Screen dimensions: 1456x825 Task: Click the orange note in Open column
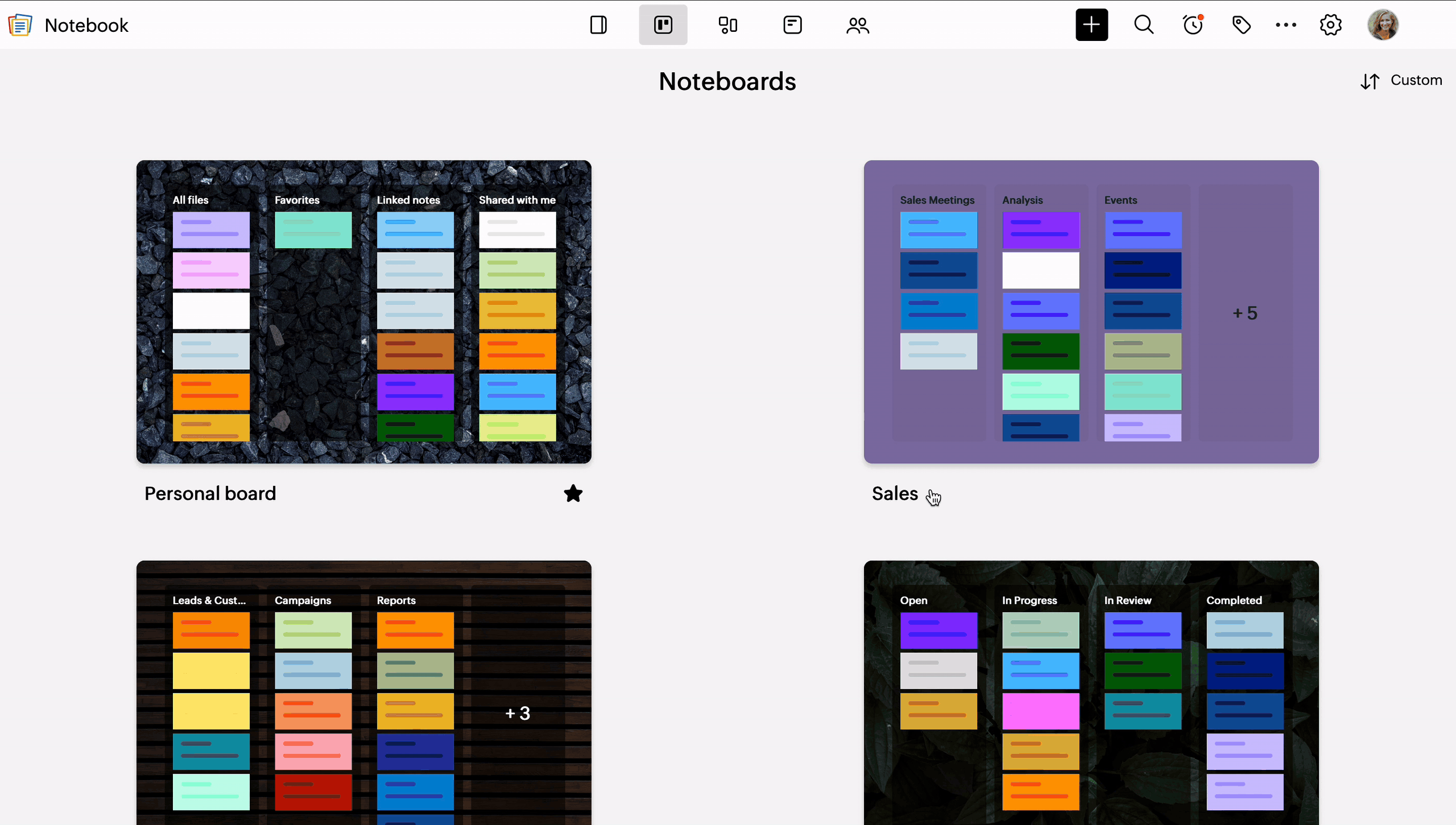(938, 711)
